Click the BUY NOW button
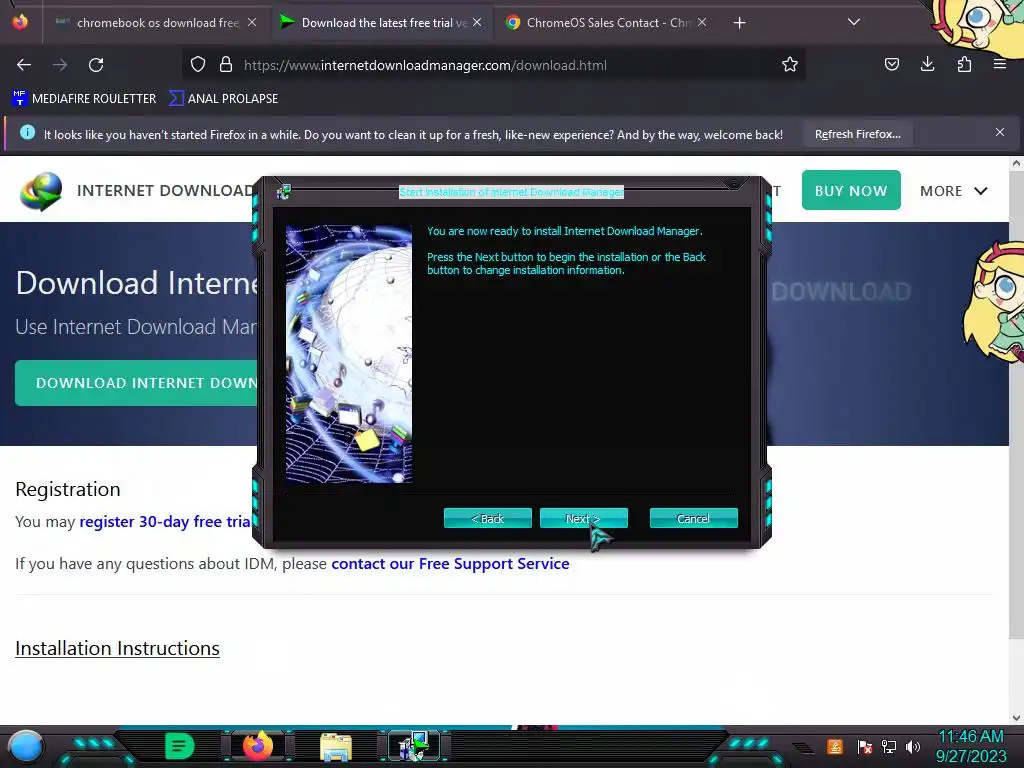This screenshot has width=1024, height=768. pyautogui.click(x=851, y=190)
